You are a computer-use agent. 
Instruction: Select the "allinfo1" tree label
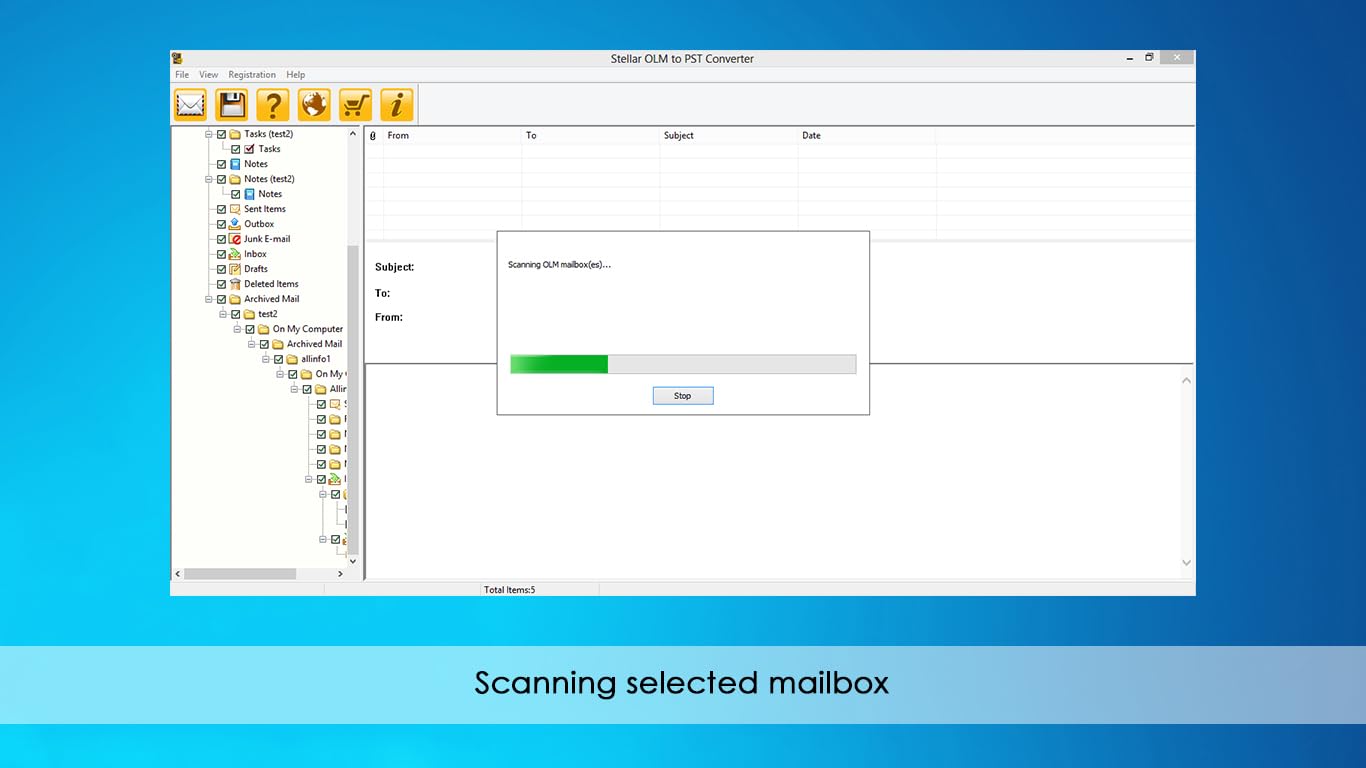(316, 359)
